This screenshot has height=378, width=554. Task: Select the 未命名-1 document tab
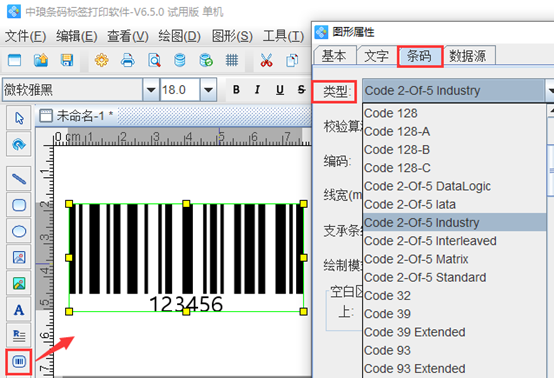point(77,116)
